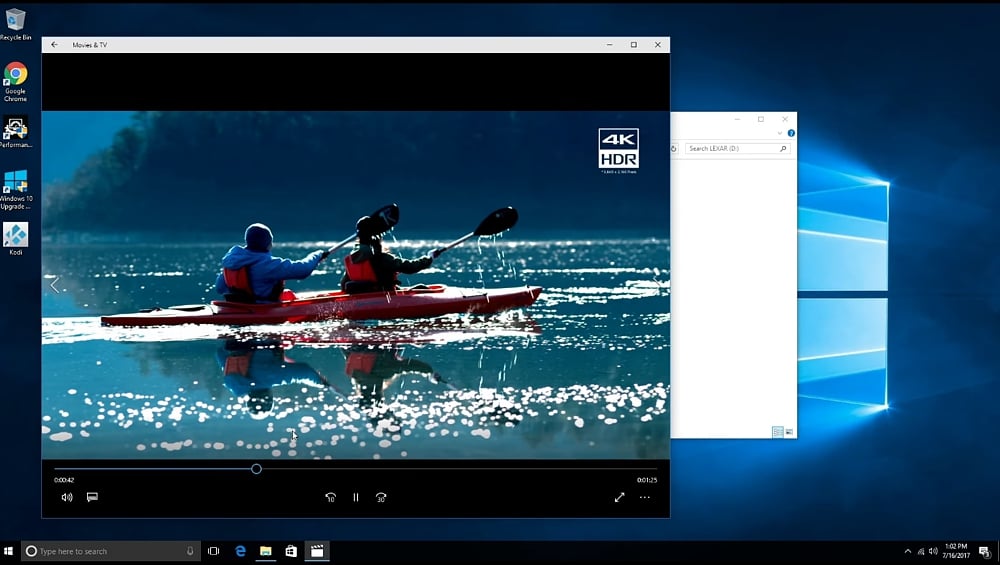Switch to Movies & TV taskbar icon
1000x565 pixels.
pos(317,551)
